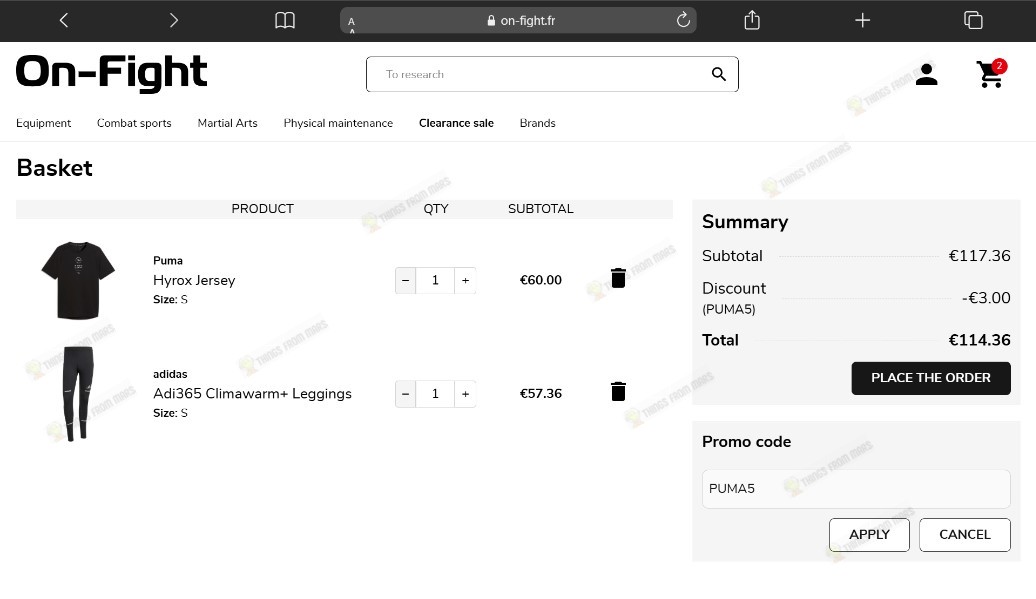
Task: Click the promo code field containing PUMA5
Action: (x=856, y=489)
